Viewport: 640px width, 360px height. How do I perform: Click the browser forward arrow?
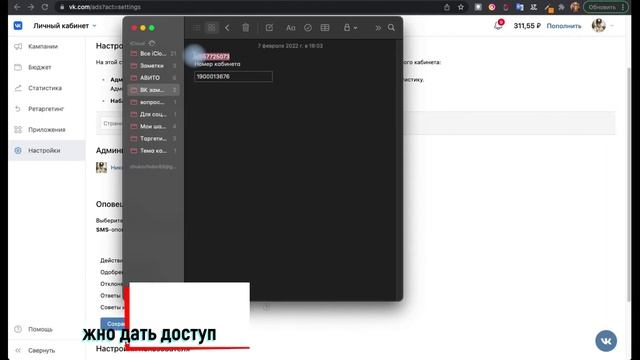tap(31, 7)
